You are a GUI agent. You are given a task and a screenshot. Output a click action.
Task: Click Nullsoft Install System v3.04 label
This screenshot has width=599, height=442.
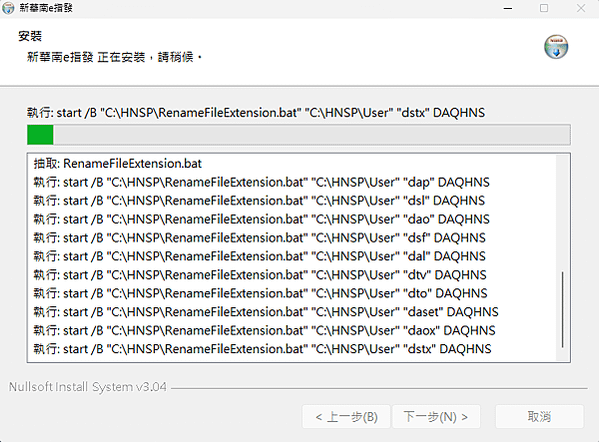tap(87, 387)
